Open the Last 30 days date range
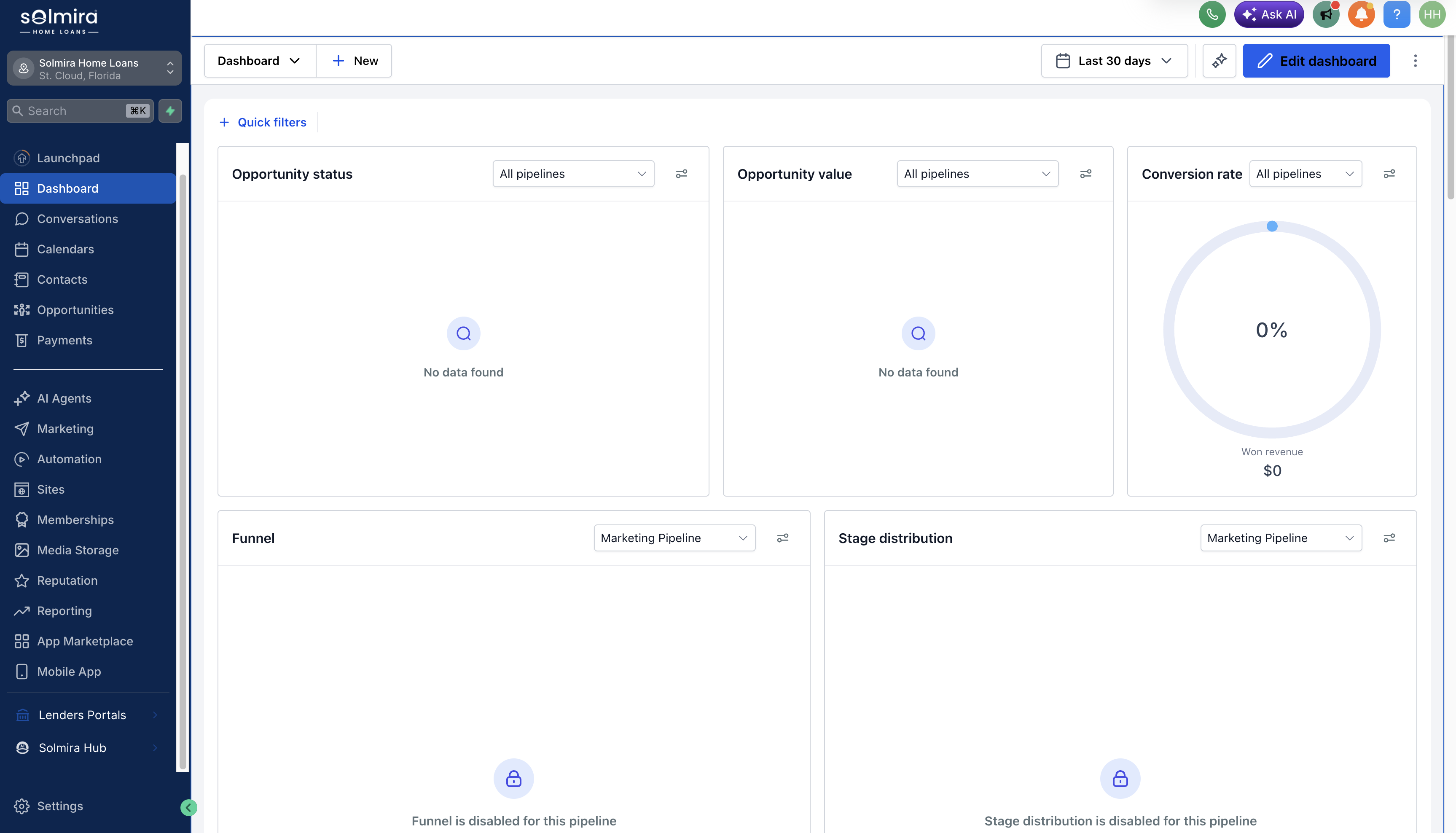The height and width of the screenshot is (833, 1456). (x=1114, y=61)
